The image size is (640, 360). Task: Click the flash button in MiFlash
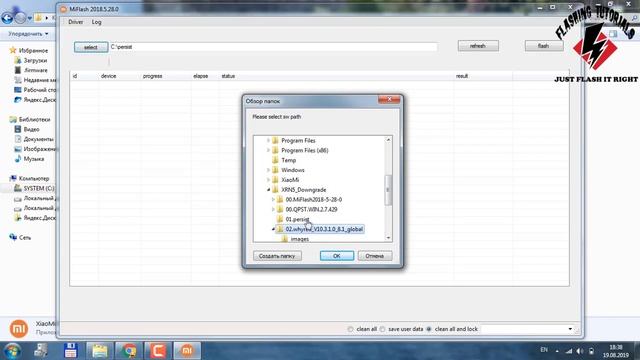click(543, 46)
